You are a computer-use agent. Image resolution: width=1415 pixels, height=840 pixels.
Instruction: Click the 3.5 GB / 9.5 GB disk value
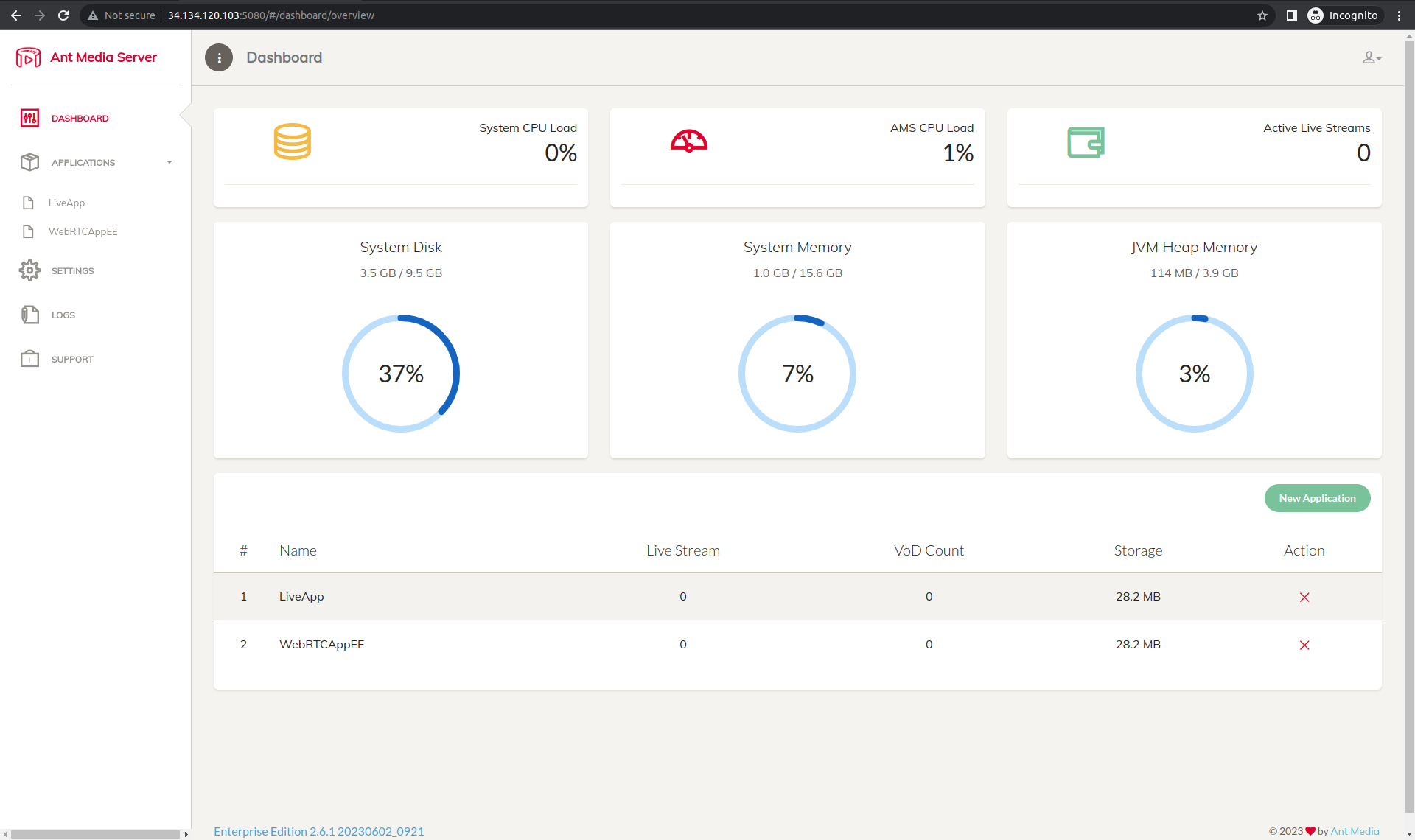tap(401, 273)
